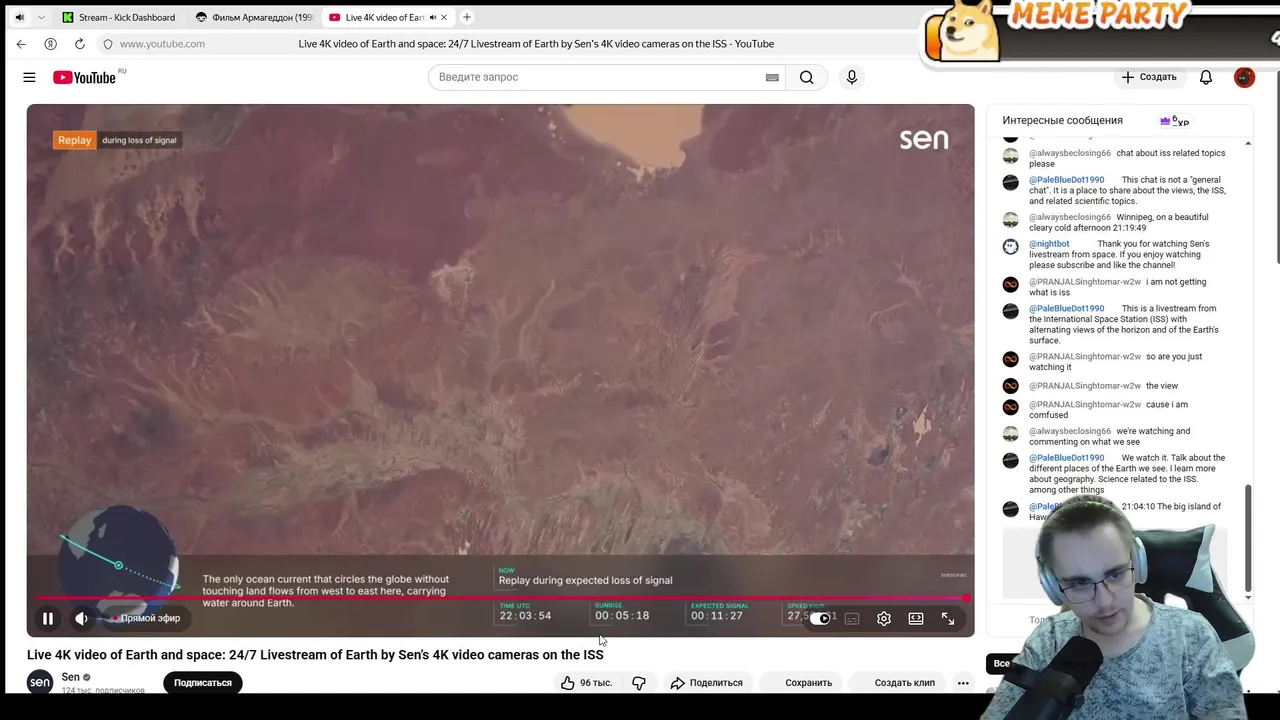The height and width of the screenshot is (720, 1280).
Task: Open the YouTube guide hamburger menu
Action: coord(29,77)
